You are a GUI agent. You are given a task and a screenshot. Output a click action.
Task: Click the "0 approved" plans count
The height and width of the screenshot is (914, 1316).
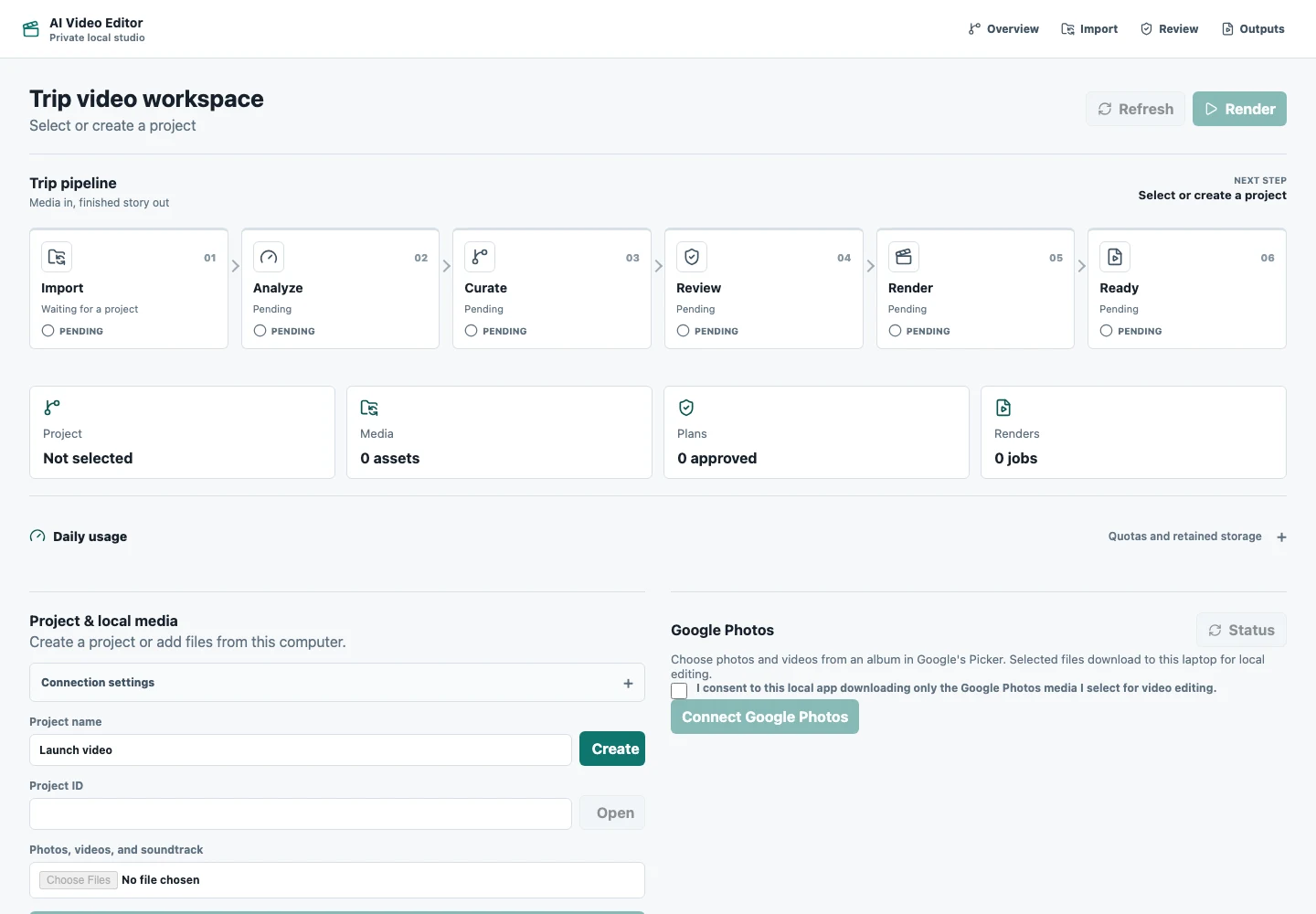pyautogui.click(x=717, y=459)
